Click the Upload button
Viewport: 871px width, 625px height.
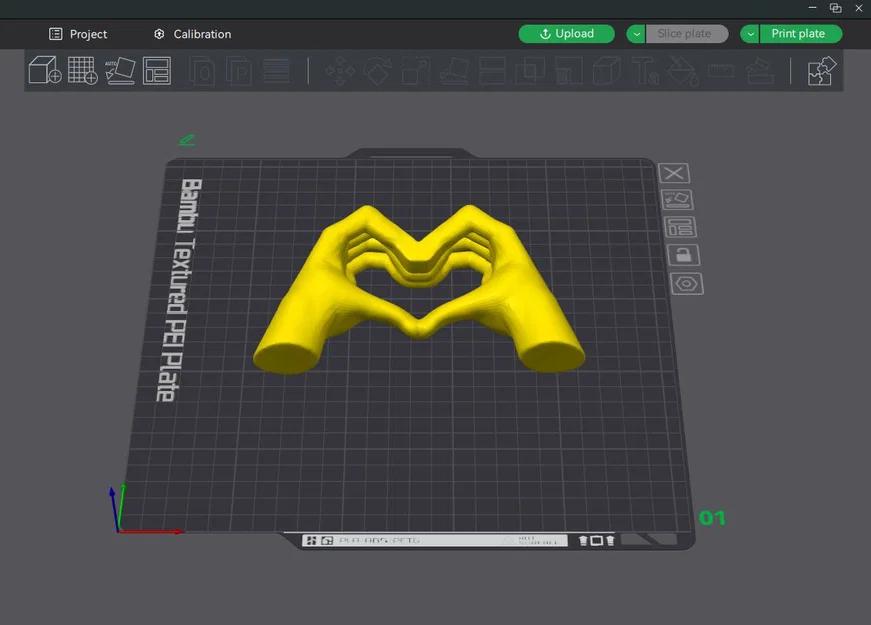coord(566,33)
